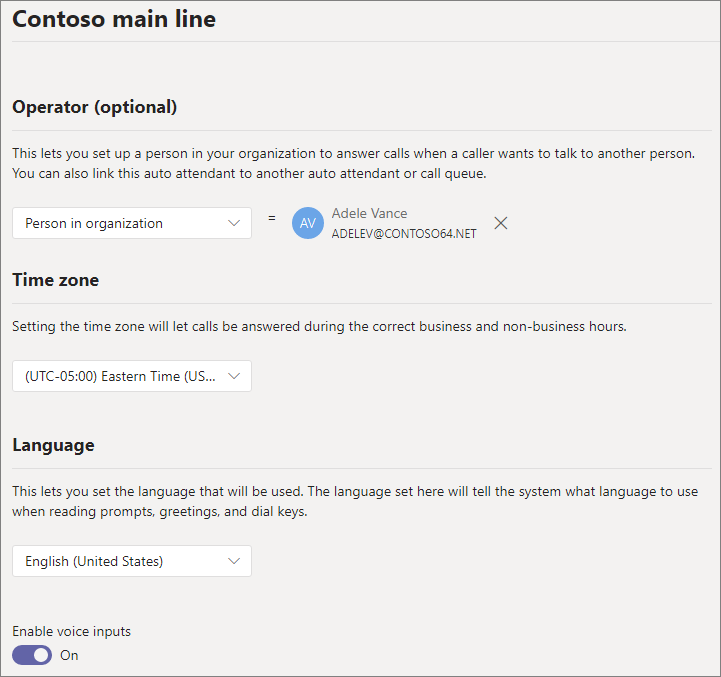The image size is (721, 677).
Task: Turn off the Enable voice inputs toggle
Action: point(32,655)
